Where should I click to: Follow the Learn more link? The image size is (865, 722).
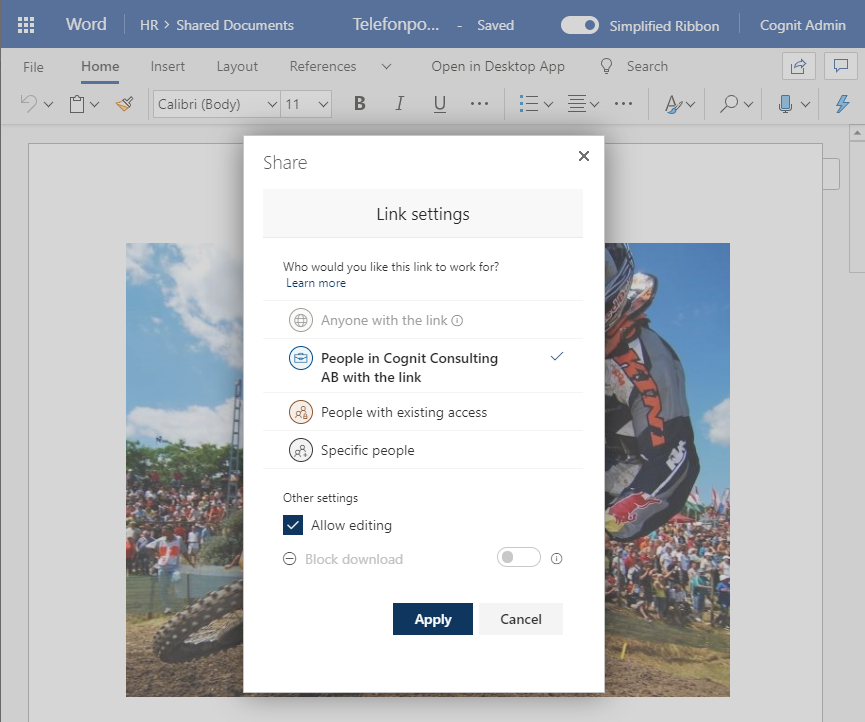click(x=316, y=283)
